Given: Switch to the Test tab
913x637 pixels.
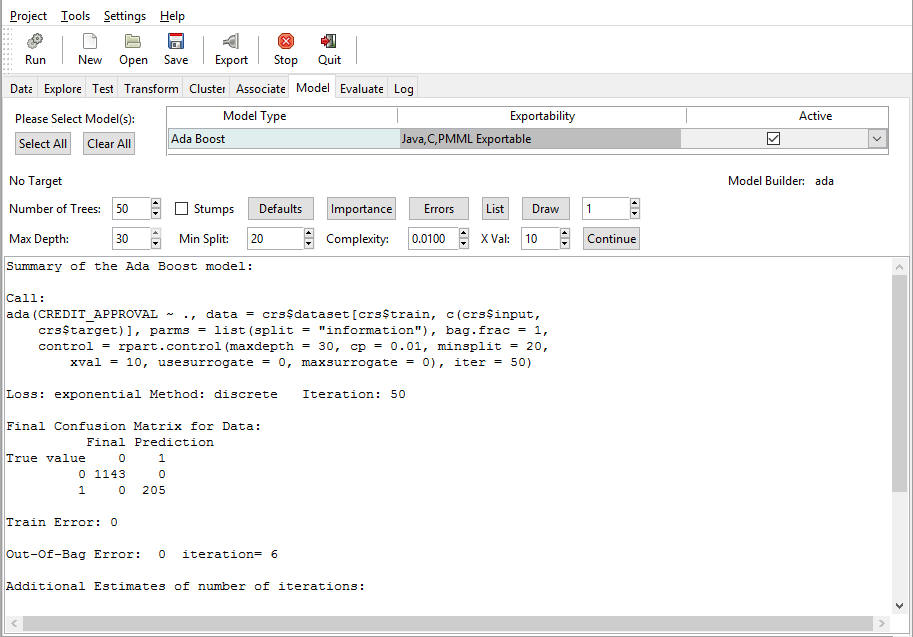Looking at the screenshot, I should point(102,89).
